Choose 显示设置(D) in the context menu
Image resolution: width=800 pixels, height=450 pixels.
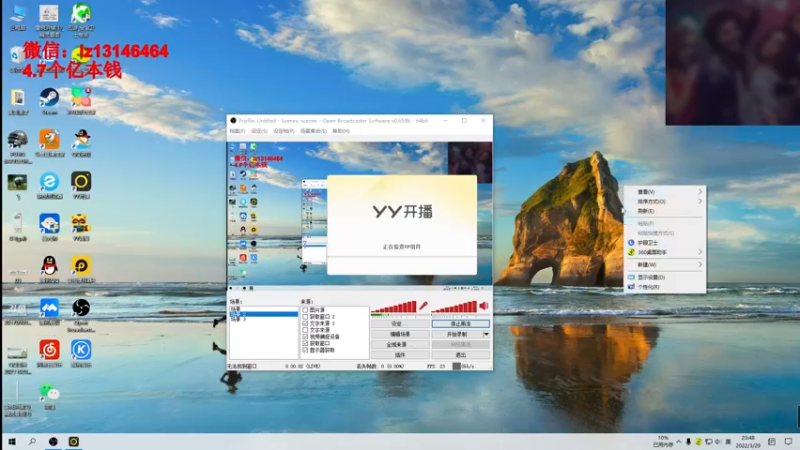click(x=665, y=277)
